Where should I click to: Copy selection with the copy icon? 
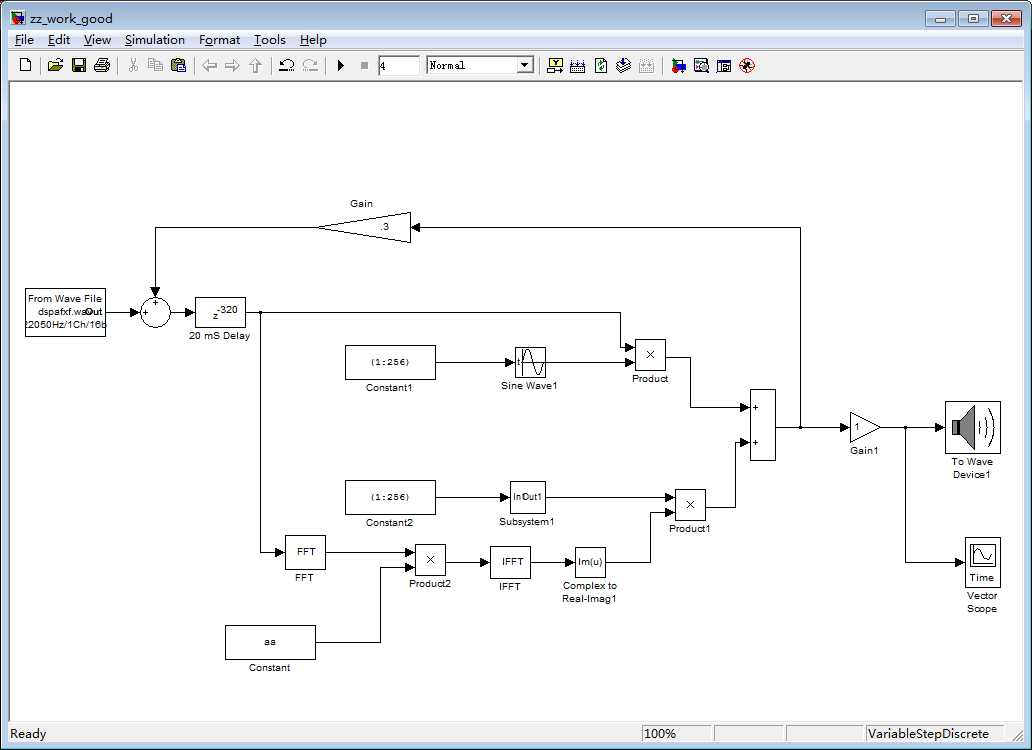(x=155, y=65)
